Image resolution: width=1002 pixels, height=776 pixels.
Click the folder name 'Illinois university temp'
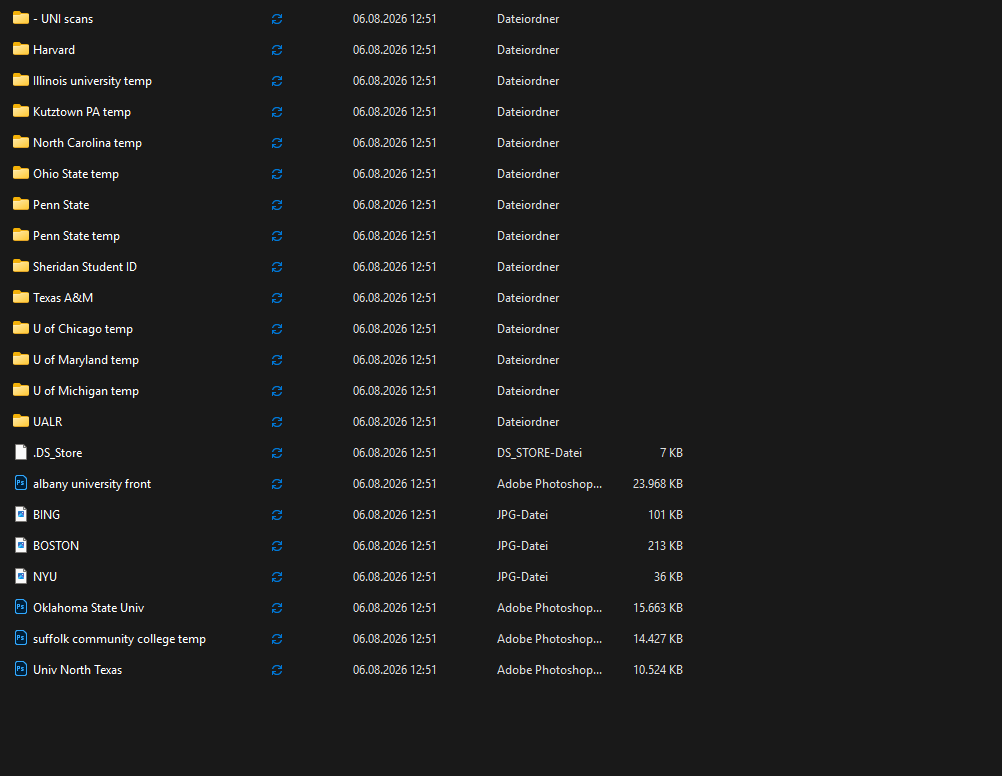[93, 81]
